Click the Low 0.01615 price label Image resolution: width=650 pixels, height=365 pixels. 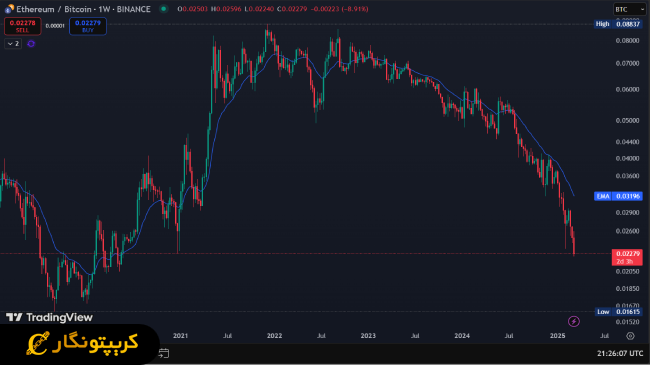pyautogui.click(x=618, y=311)
